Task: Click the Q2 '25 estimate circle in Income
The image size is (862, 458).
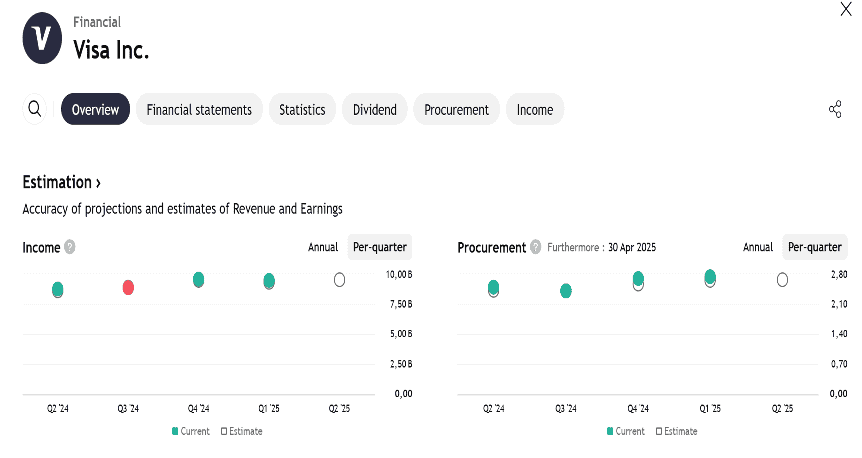Action: pos(339,280)
